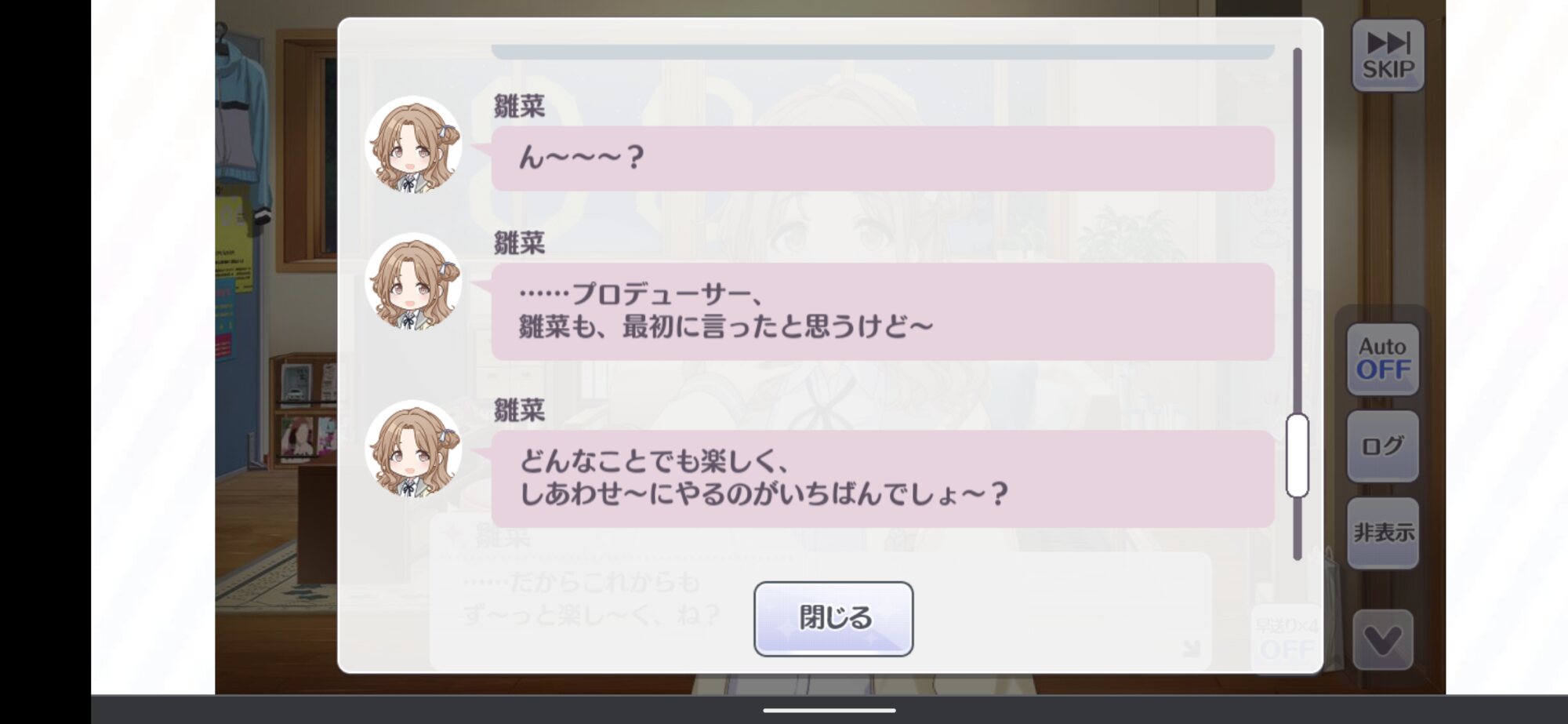Screen dimensions: 1568x724
Task: Click the ん〜〜〜？ dialogue bubble
Action: click(883, 158)
